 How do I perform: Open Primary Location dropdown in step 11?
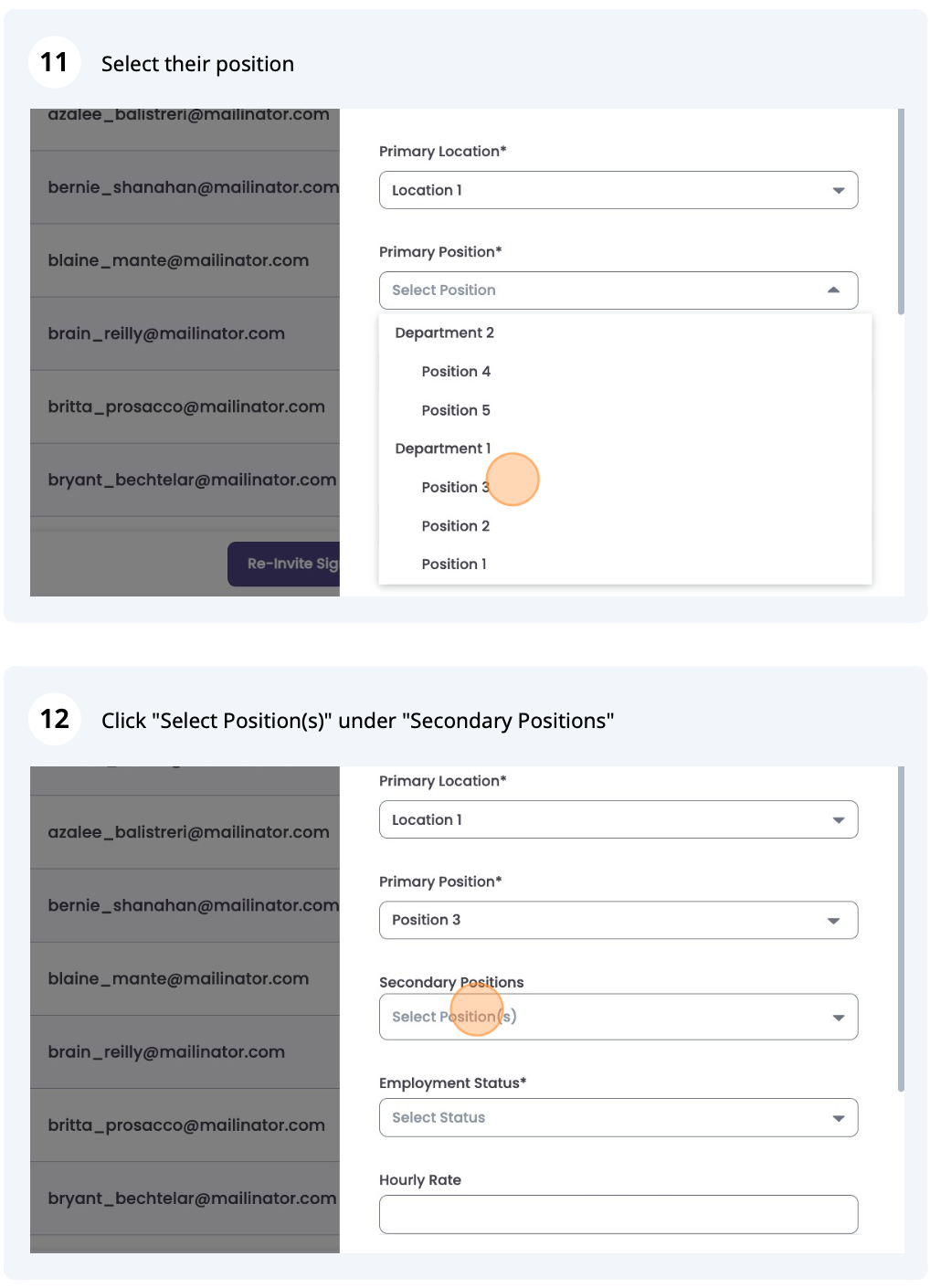coord(618,190)
